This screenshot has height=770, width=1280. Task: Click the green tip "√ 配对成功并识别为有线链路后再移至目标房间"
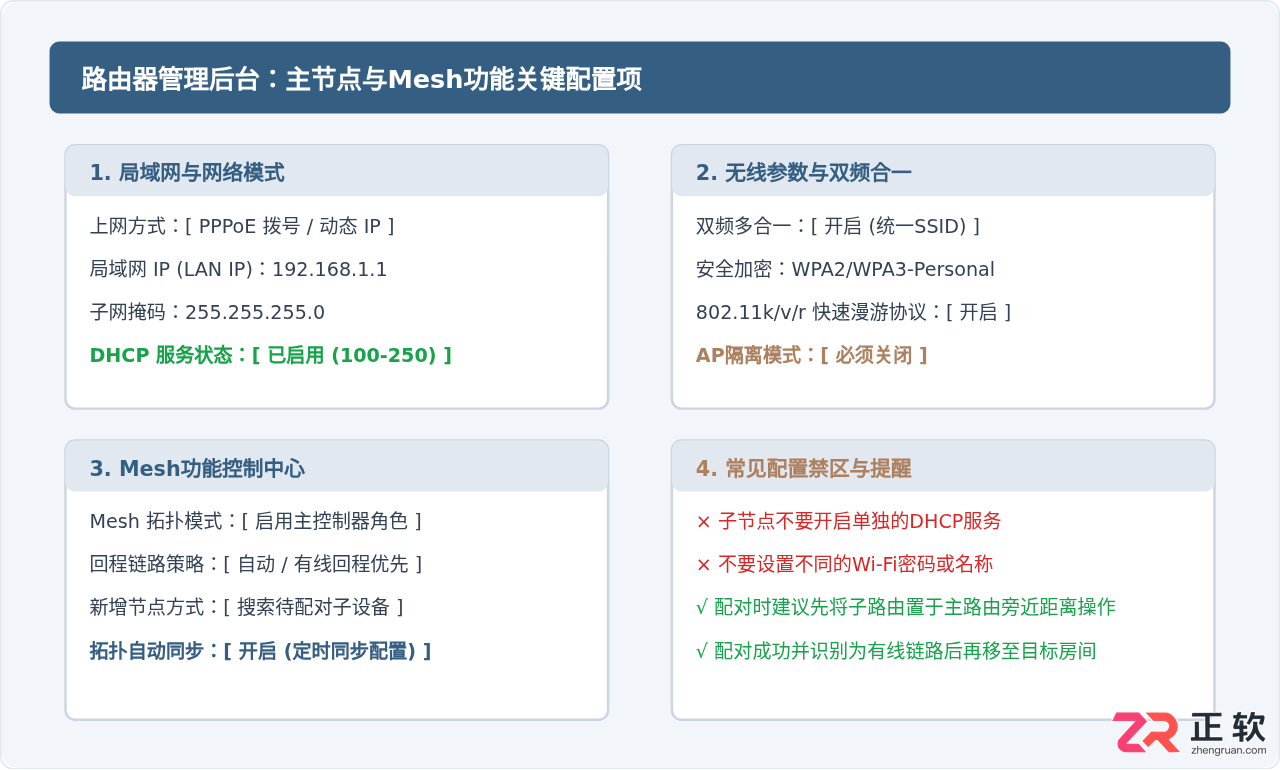pyautogui.click(x=896, y=651)
